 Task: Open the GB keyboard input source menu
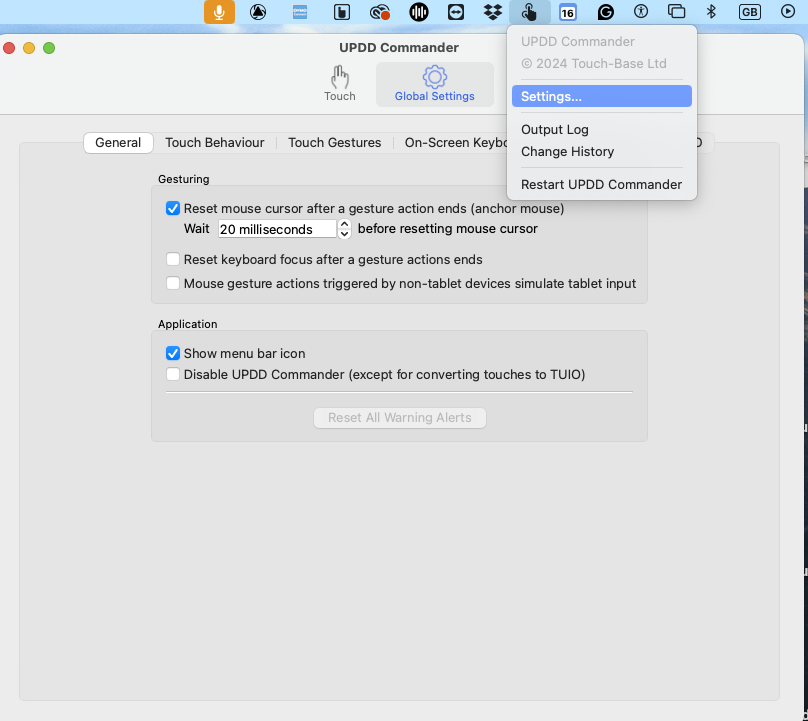[x=749, y=12]
